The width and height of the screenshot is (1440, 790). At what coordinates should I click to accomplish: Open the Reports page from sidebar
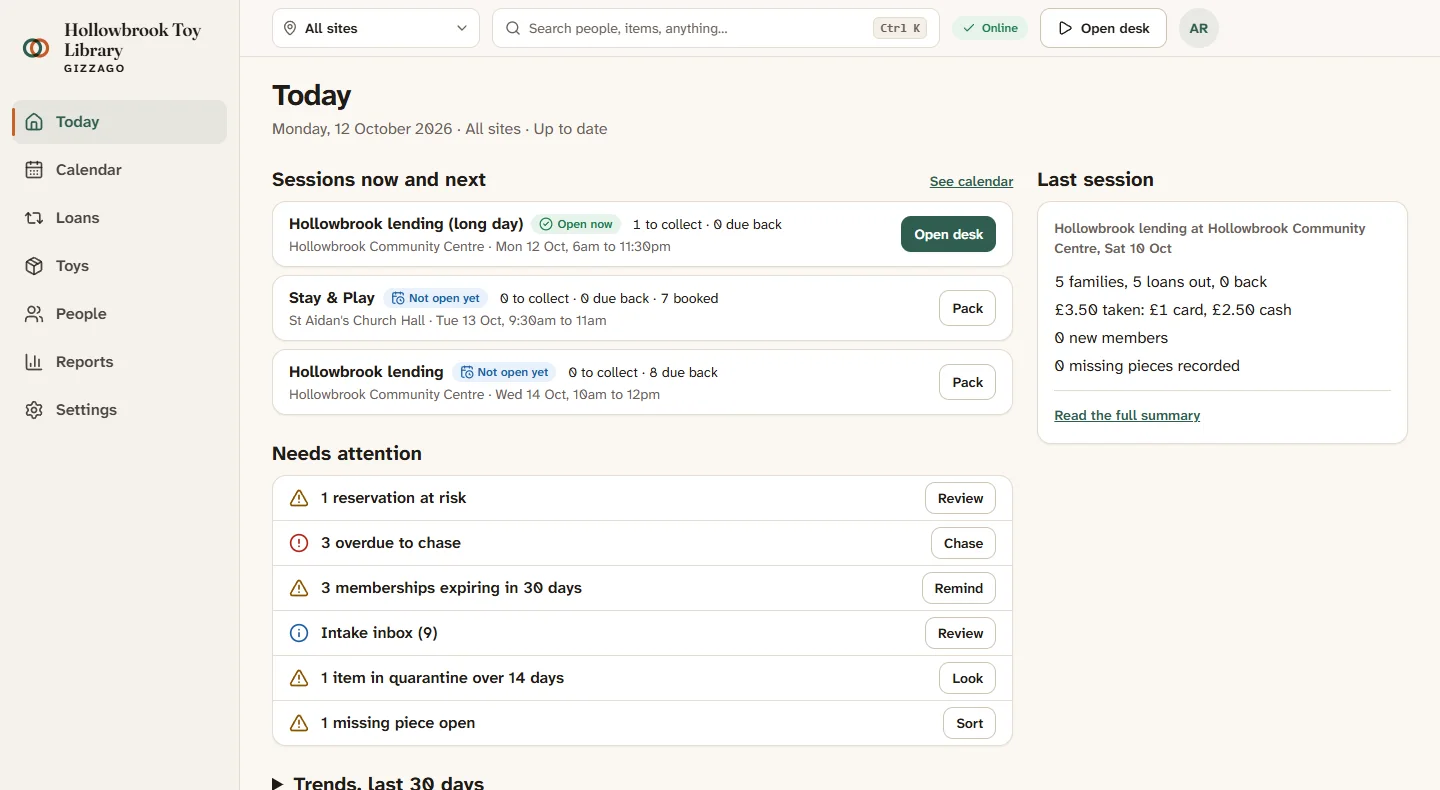point(119,362)
